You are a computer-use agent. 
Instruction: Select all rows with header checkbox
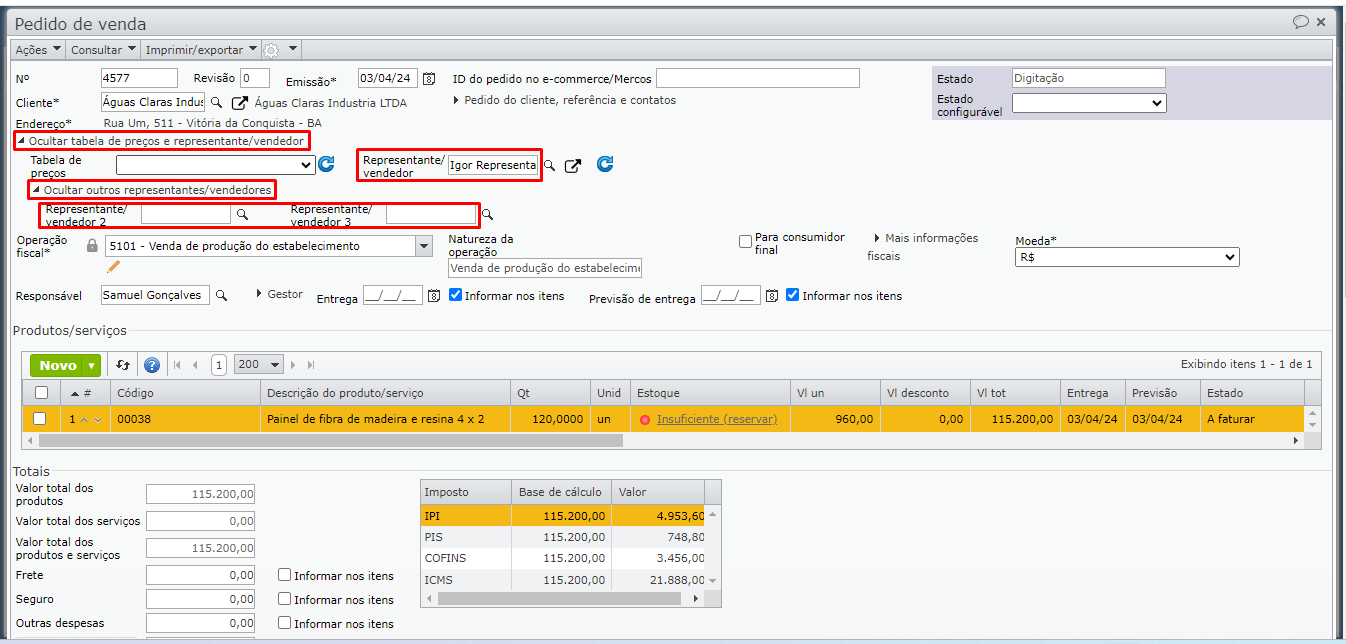41,393
